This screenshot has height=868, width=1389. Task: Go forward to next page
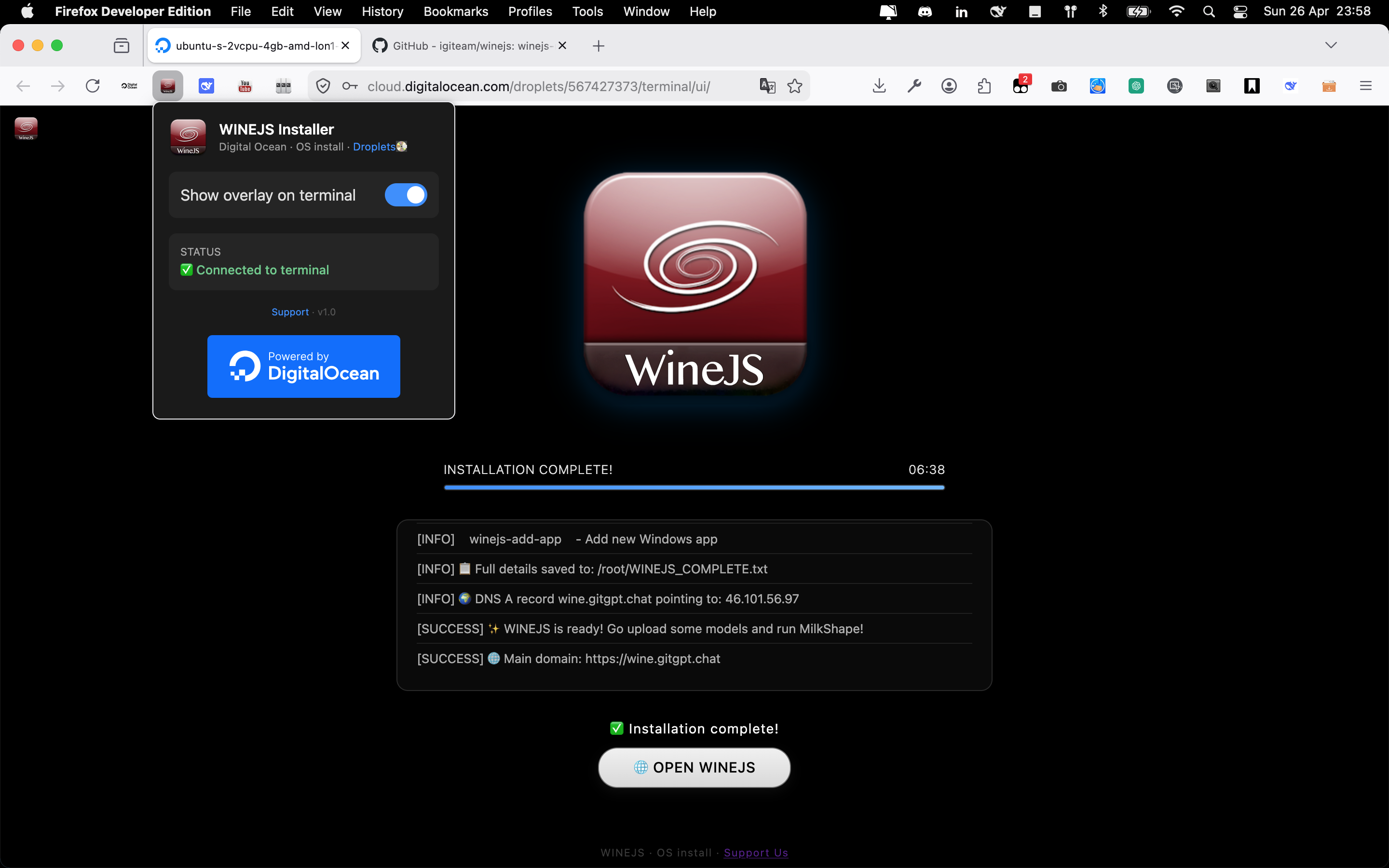tap(58, 86)
